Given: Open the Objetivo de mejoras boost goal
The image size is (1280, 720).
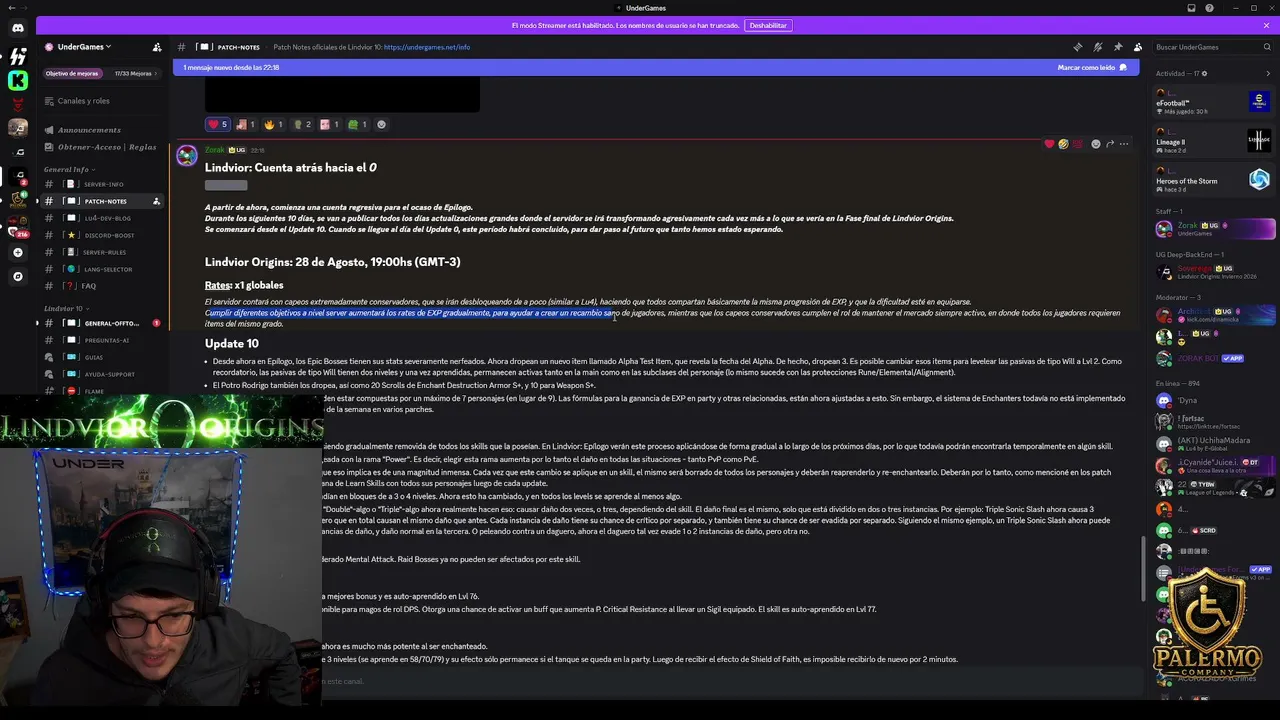Looking at the screenshot, I should click(x=72, y=73).
